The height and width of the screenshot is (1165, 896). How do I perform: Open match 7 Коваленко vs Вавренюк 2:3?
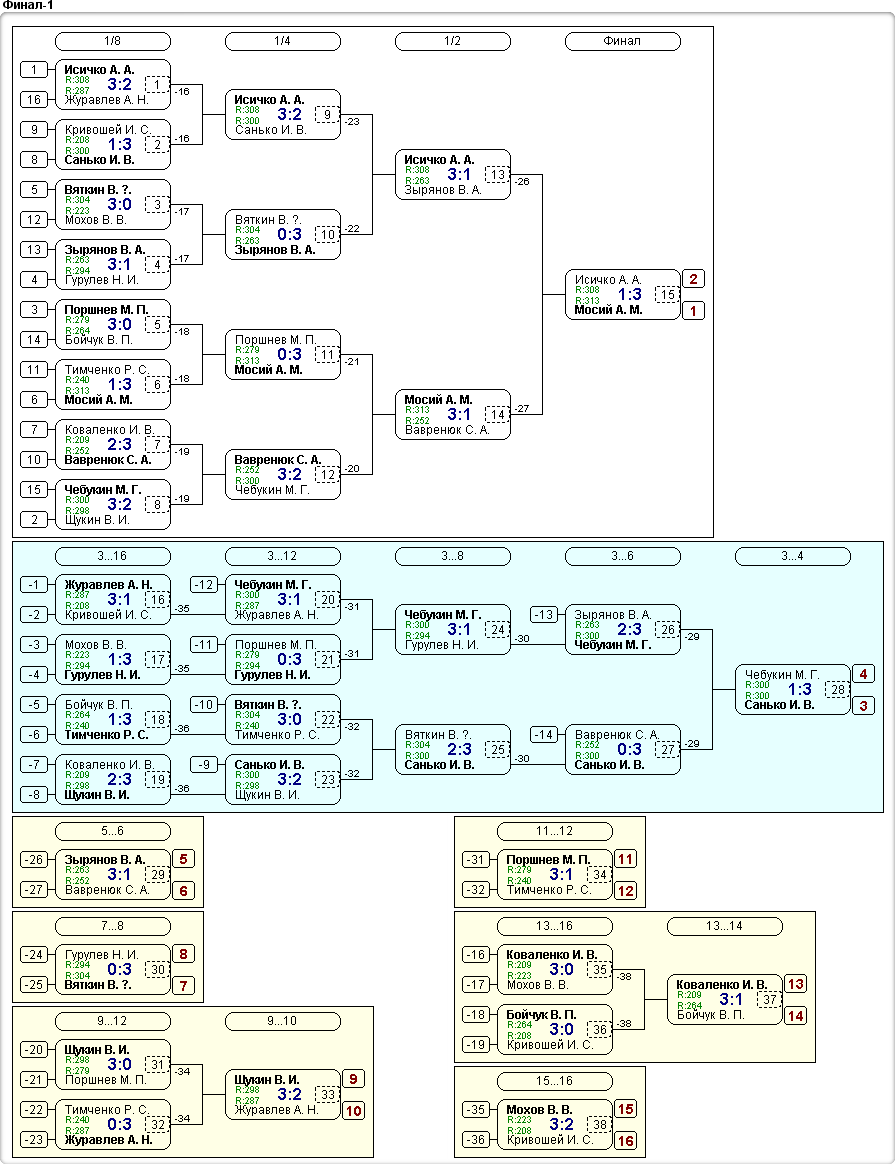pyautogui.click(x=113, y=445)
